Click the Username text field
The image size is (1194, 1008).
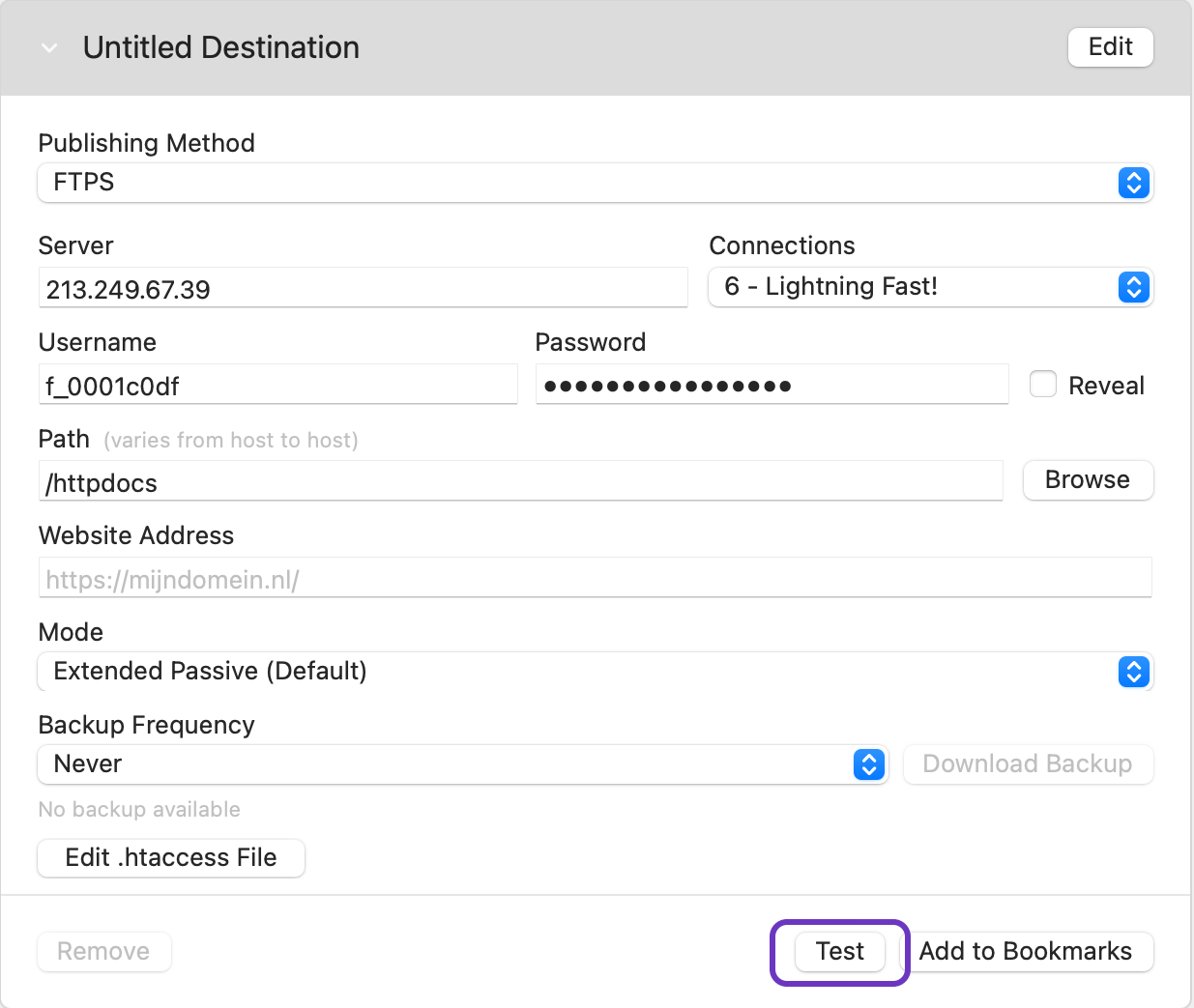click(x=277, y=386)
